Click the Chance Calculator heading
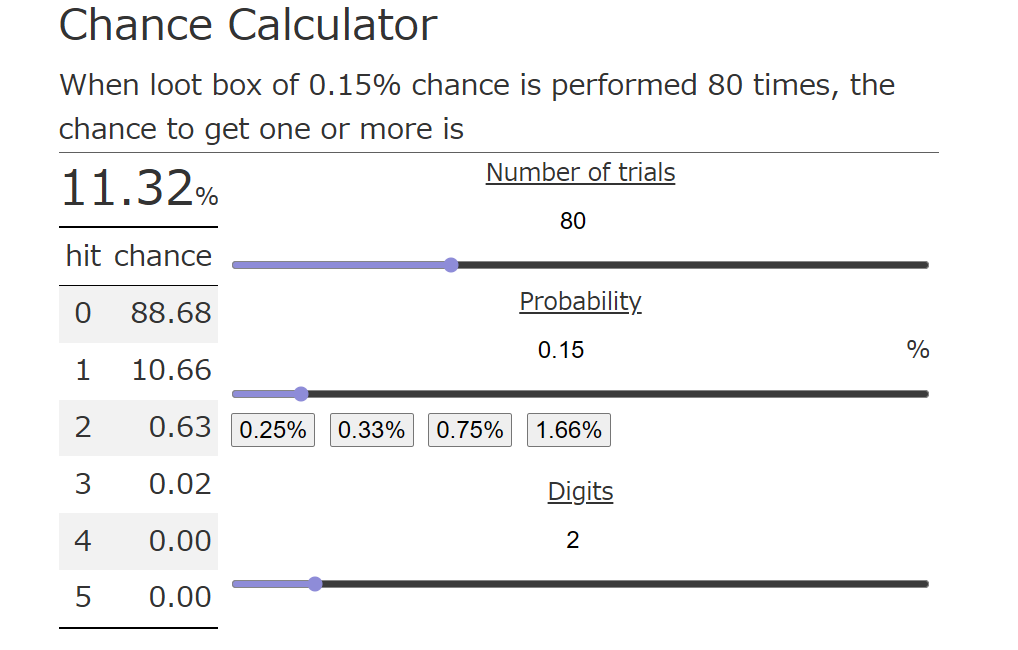The image size is (1018, 650). [x=248, y=25]
